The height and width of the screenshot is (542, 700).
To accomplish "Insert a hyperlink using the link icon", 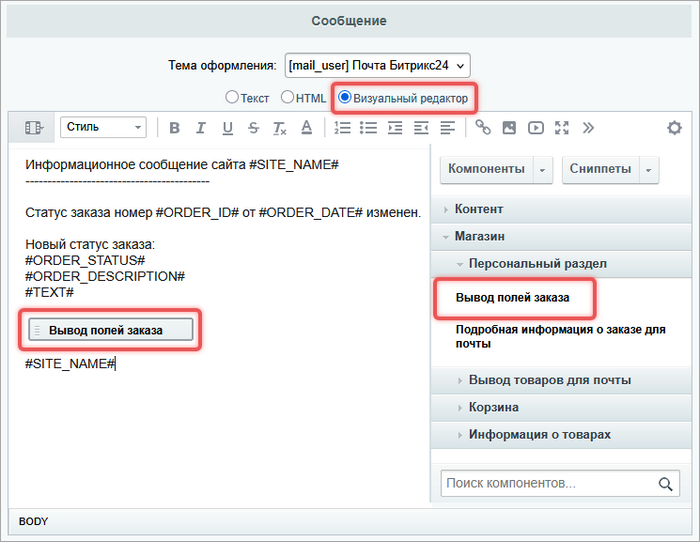I will 483,128.
